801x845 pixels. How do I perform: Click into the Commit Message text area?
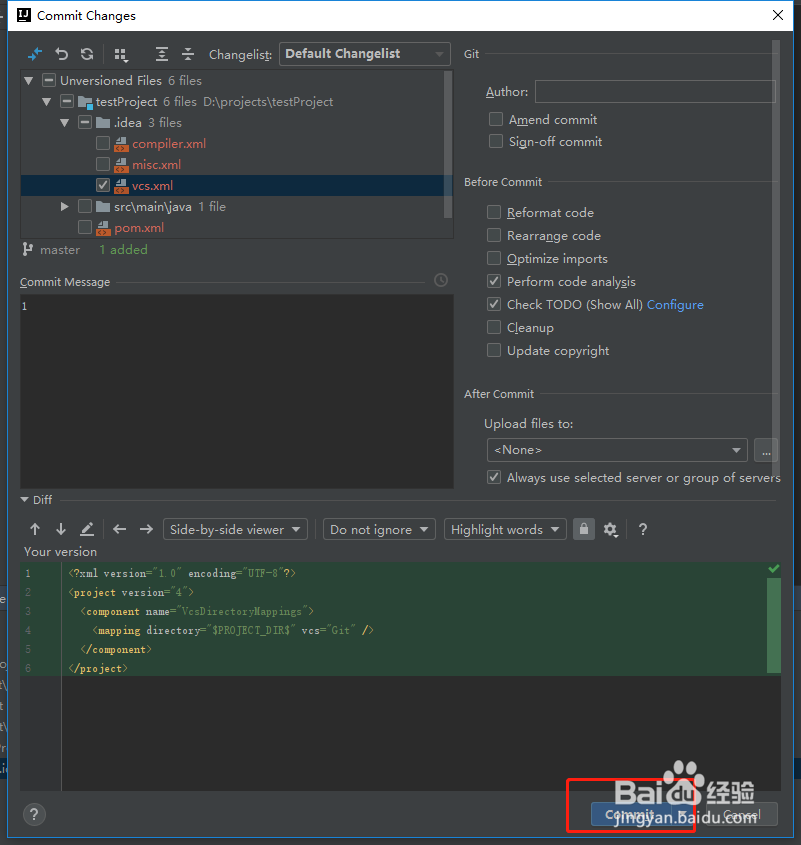237,391
